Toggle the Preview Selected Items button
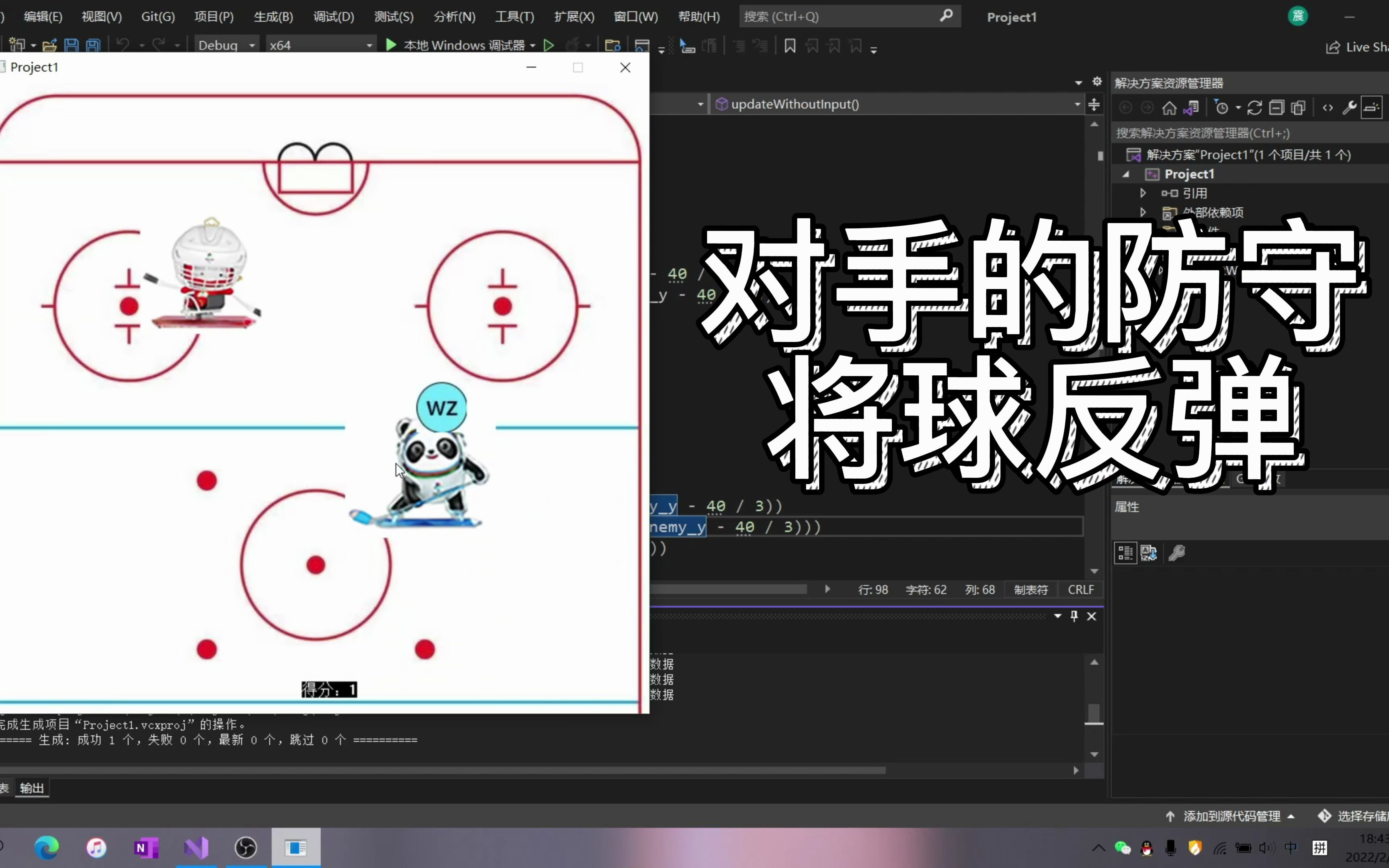The width and height of the screenshot is (1389, 868). 1371,108
